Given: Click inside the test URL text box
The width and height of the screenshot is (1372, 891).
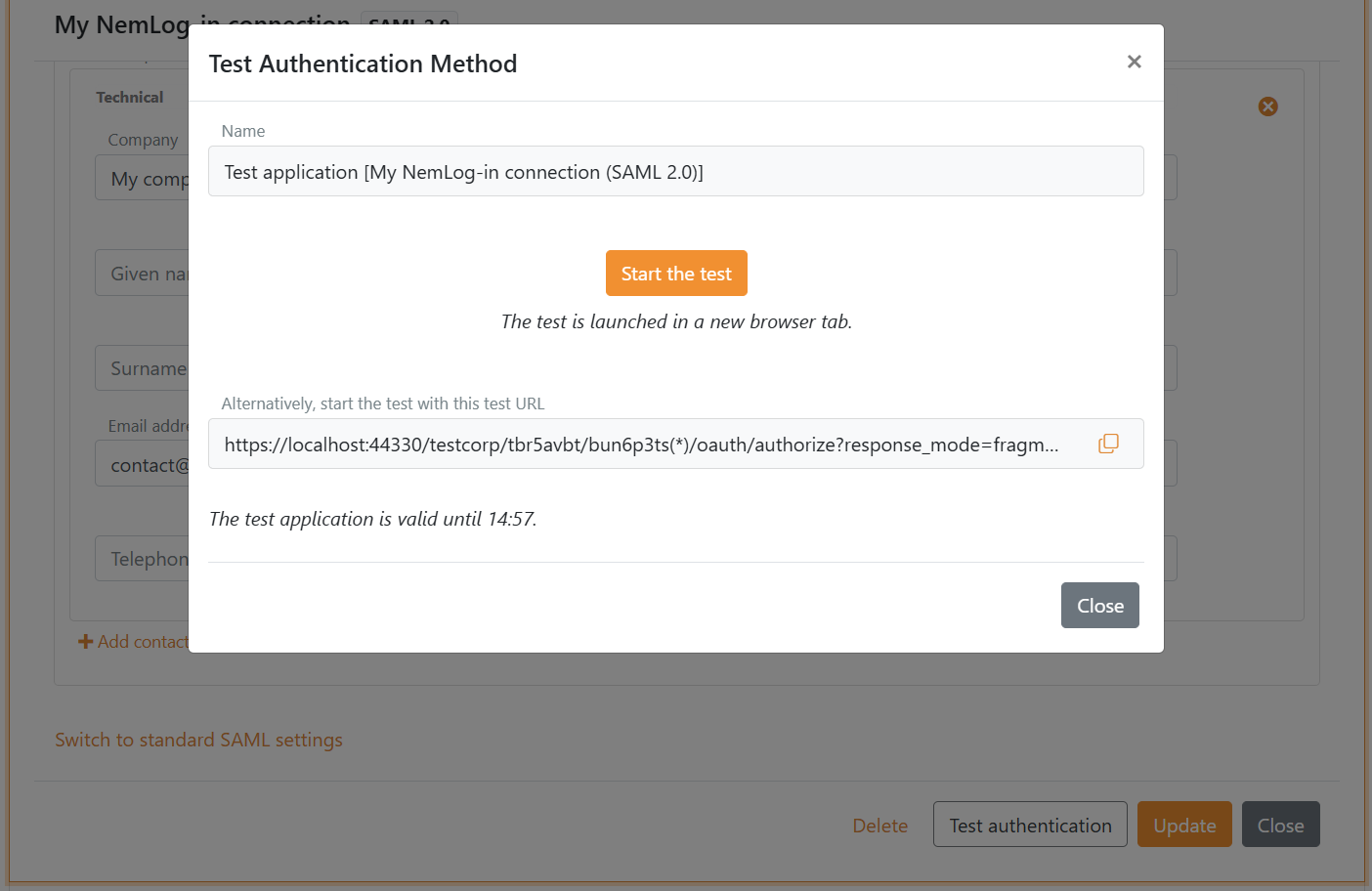Looking at the screenshot, I should 645,445.
